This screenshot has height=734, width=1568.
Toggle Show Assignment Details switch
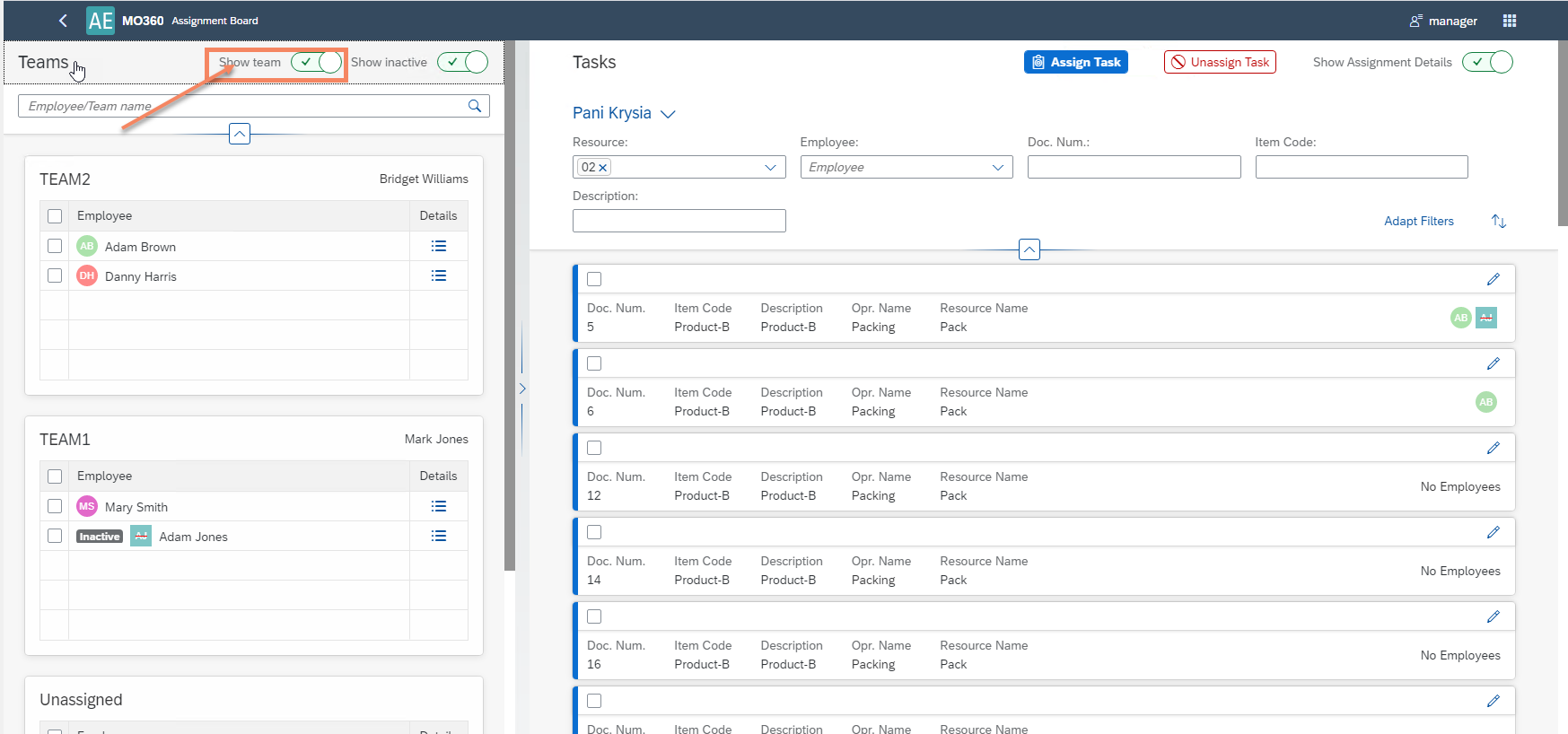(x=1487, y=62)
